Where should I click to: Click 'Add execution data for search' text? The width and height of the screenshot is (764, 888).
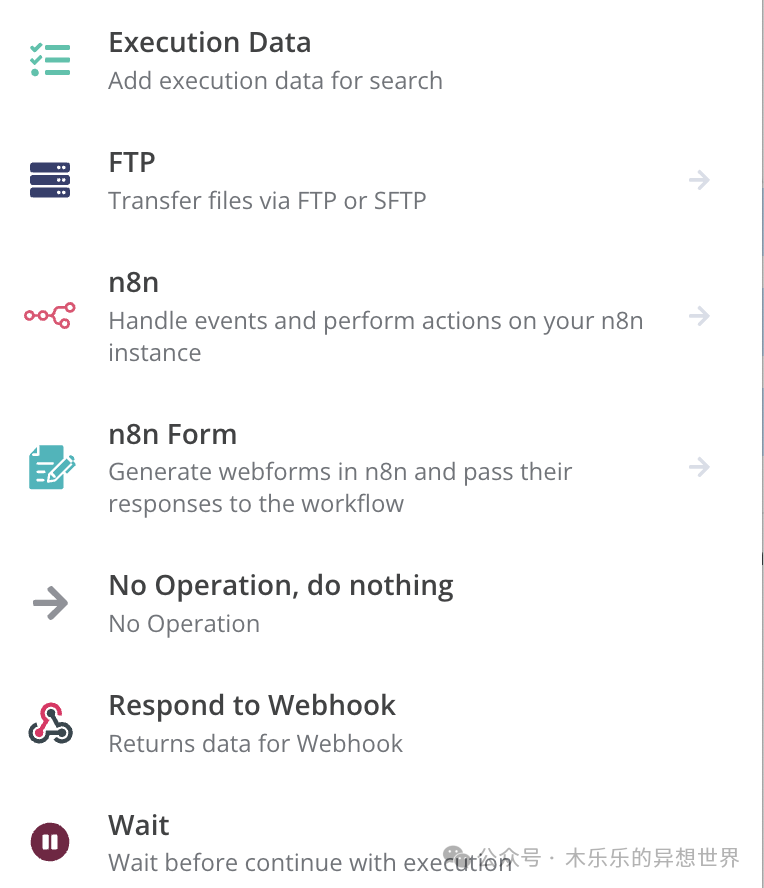tap(275, 81)
